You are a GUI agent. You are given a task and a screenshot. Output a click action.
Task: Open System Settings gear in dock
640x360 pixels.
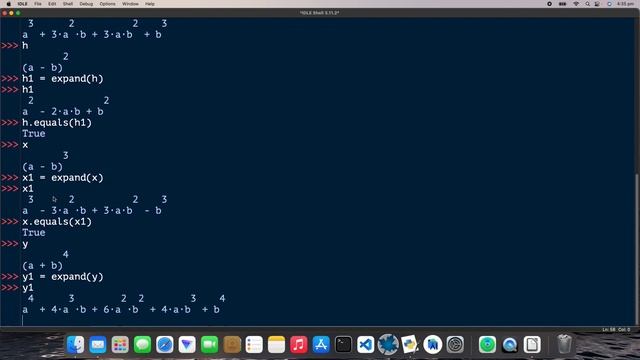click(455, 344)
